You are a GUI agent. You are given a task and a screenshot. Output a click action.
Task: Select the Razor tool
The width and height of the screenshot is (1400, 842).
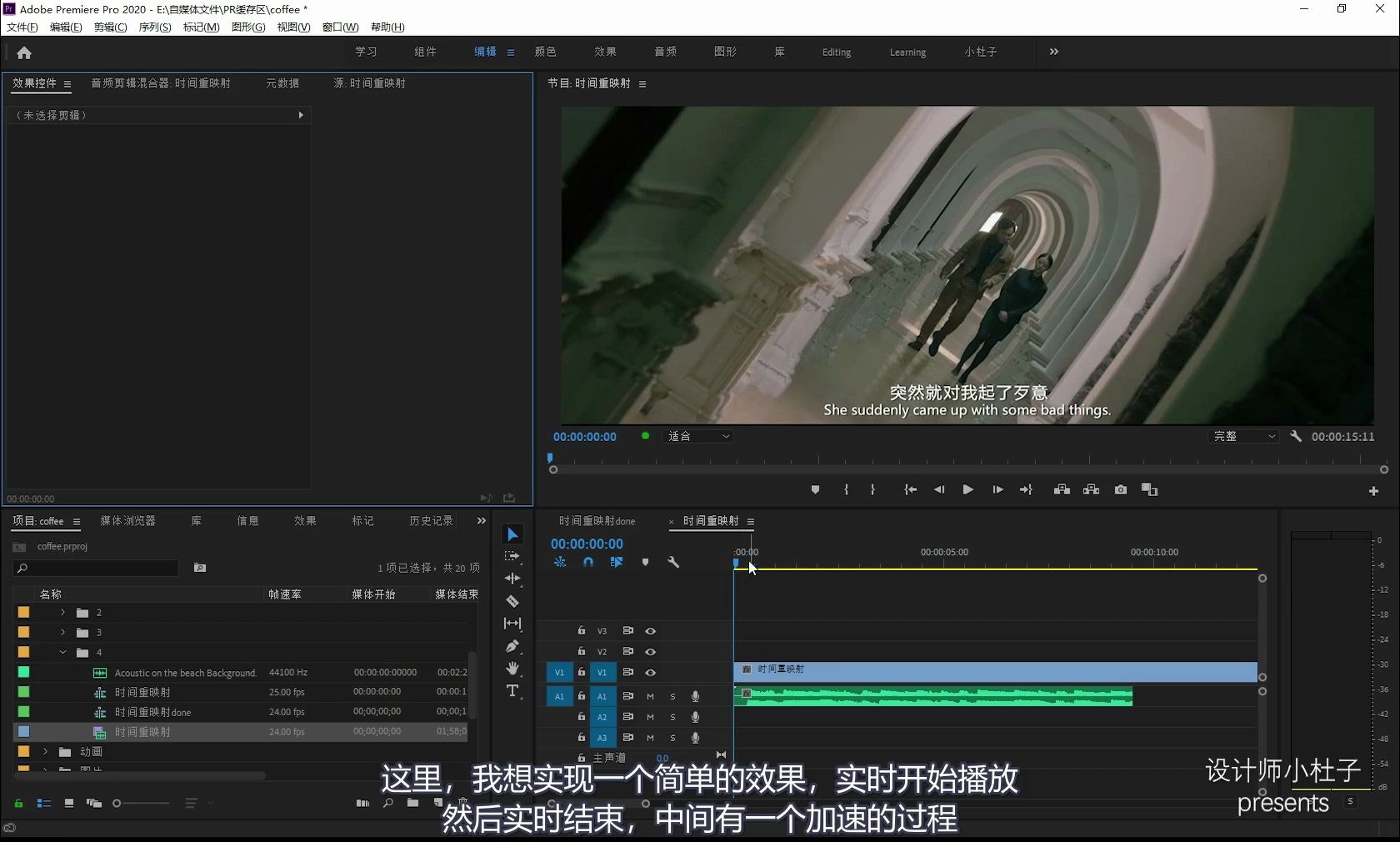click(x=512, y=601)
